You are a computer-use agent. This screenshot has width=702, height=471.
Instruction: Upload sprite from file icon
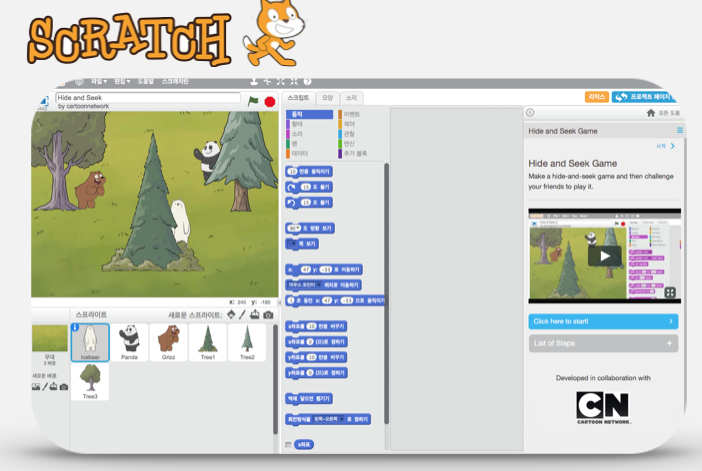coord(255,315)
